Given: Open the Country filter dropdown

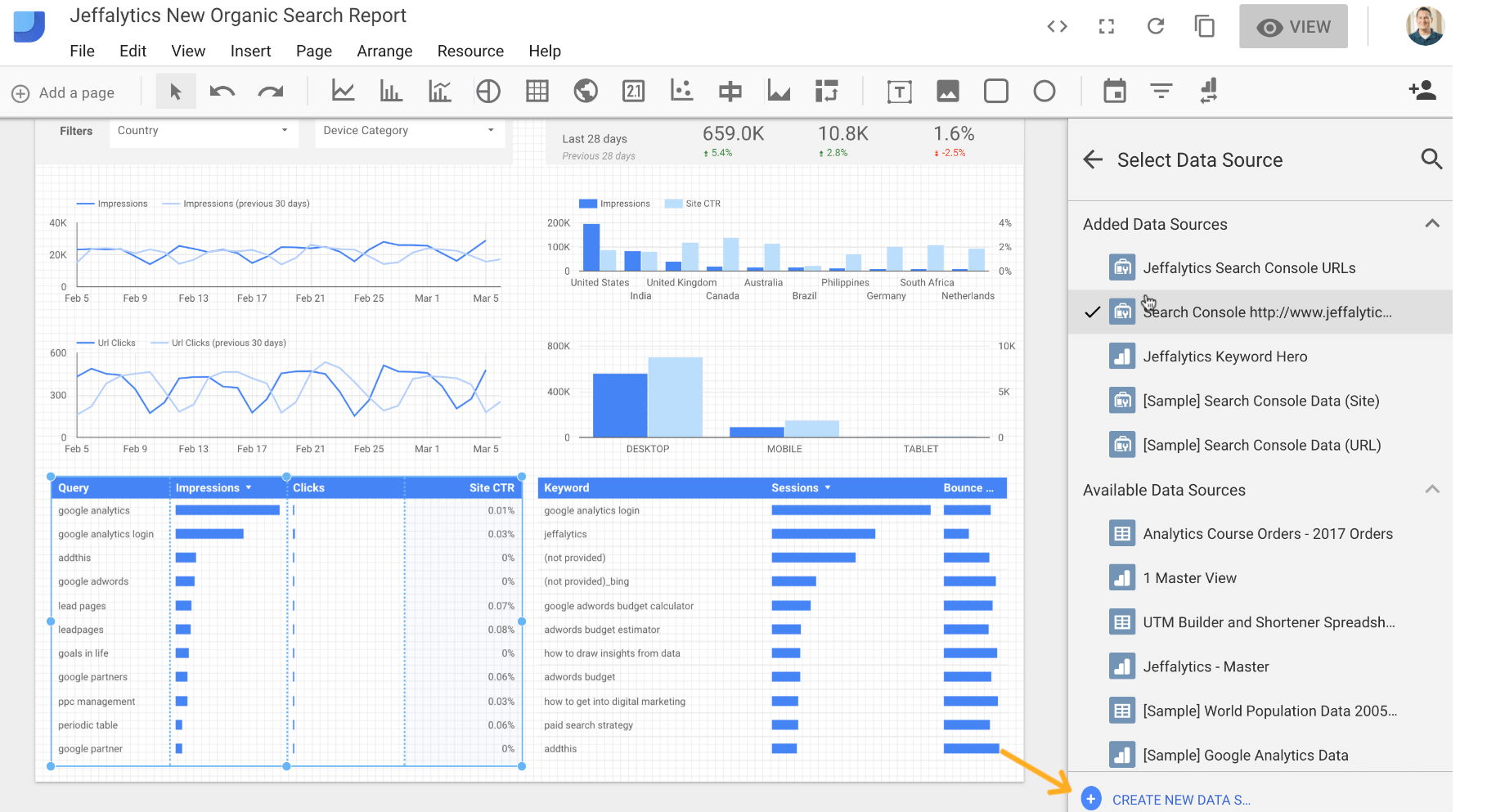Looking at the screenshot, I should (203, 131).
